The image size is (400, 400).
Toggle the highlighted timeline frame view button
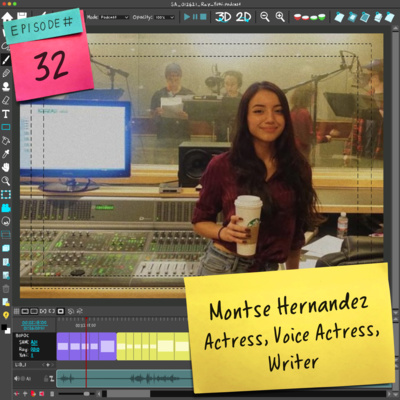(x=61, y=311)
